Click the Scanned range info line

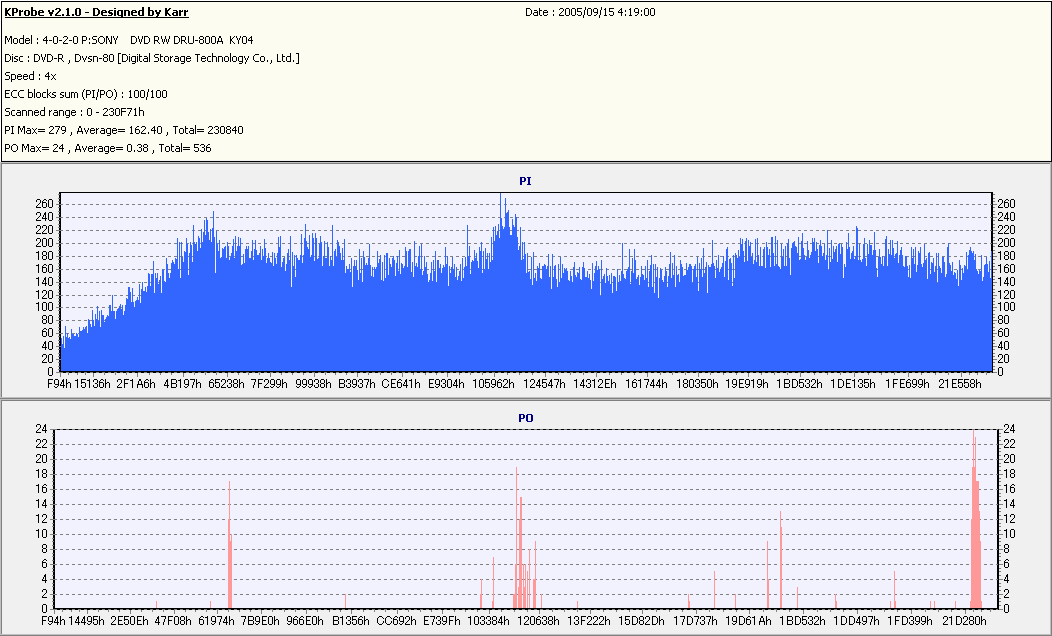coord(74,112)
